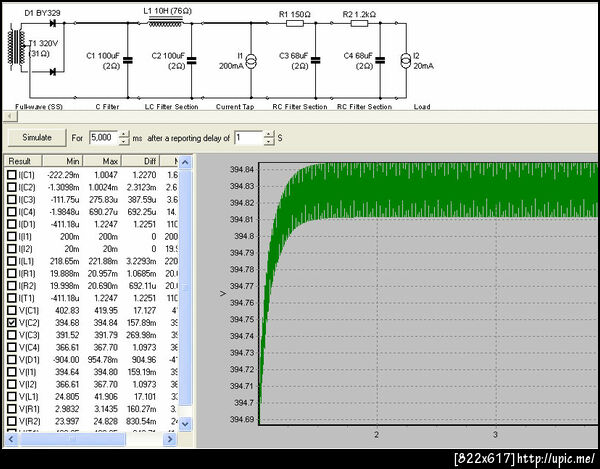600x469 pixels.
Task: Check the I(R1) result checkbox
Action: [12, 273]
